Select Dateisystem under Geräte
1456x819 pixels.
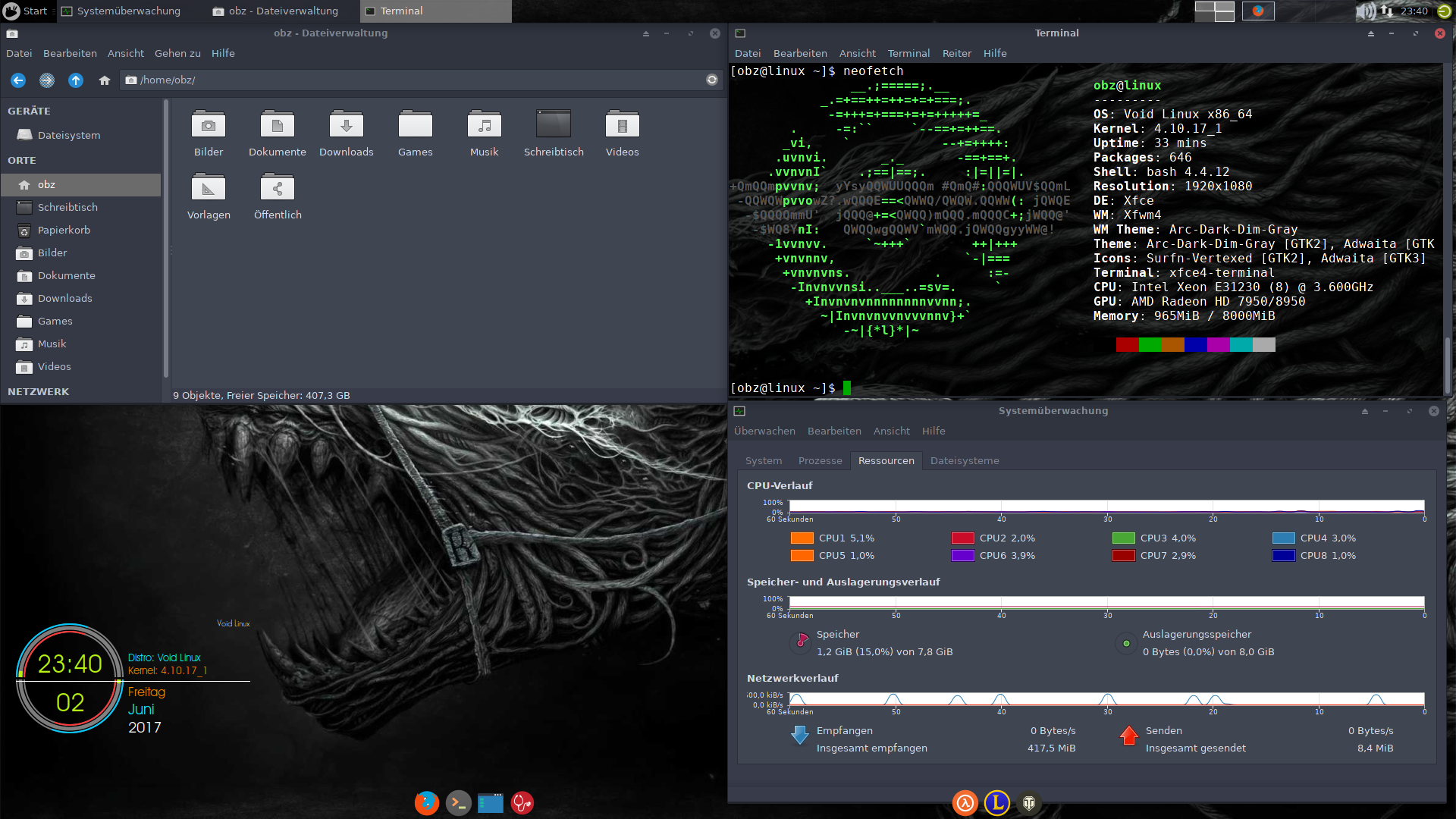68,135
